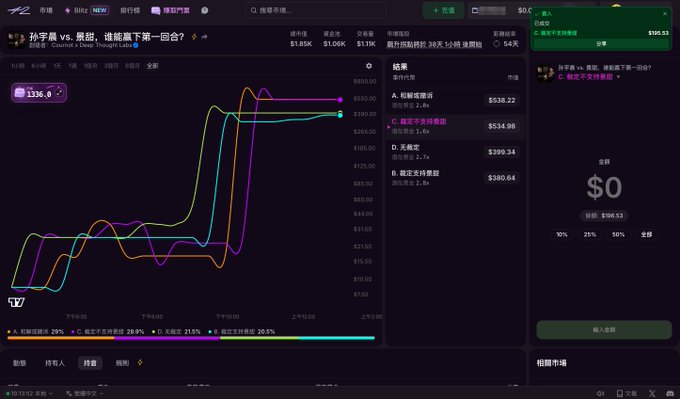Viewport: 680px width, 399px height.
Task: Click the TradingView logo at the chart's lower-left
Action: coord(16,302)
